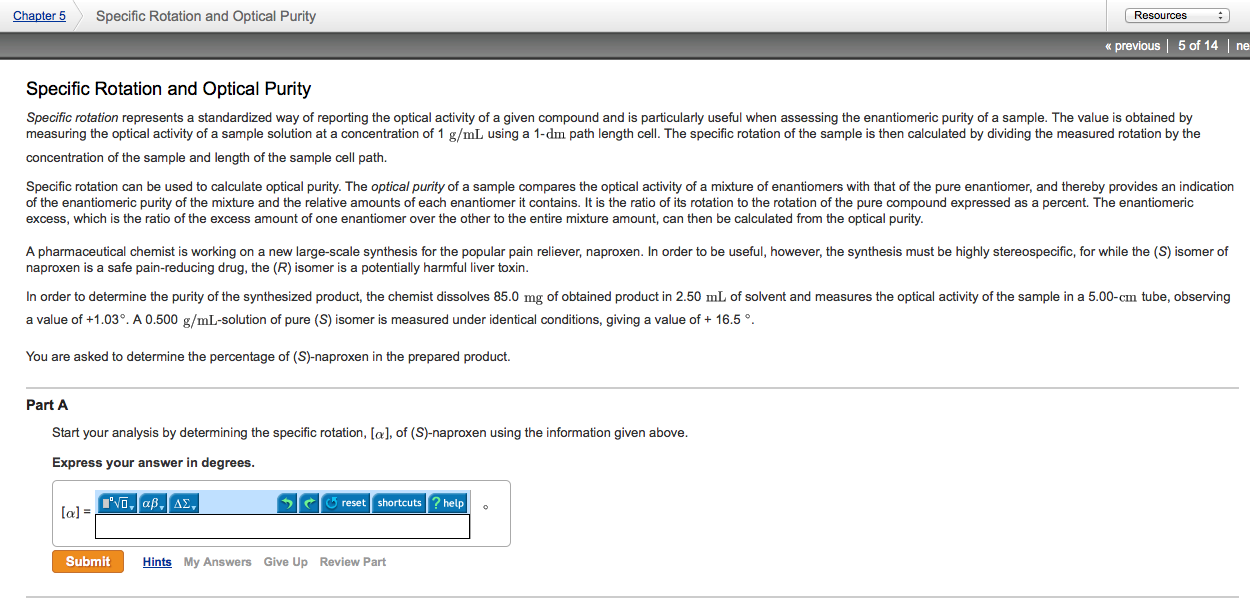
Task: Submit the Part A answer
Action: [88, 562]
